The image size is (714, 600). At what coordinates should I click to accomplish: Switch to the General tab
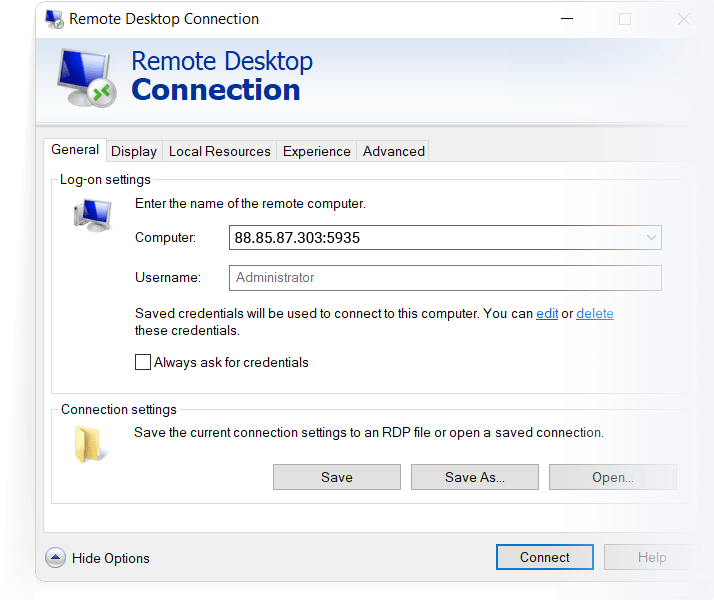point(75,150)
